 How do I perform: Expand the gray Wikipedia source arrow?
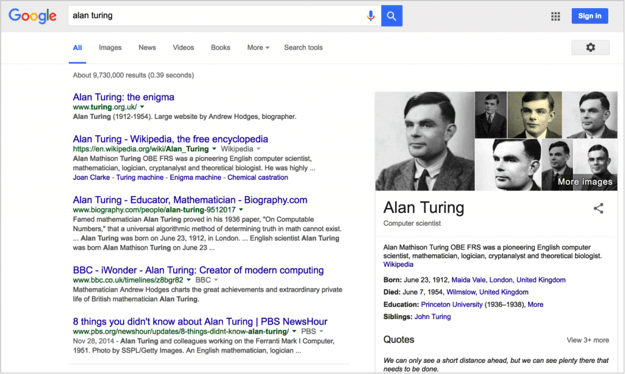click(x=259, y=149)
